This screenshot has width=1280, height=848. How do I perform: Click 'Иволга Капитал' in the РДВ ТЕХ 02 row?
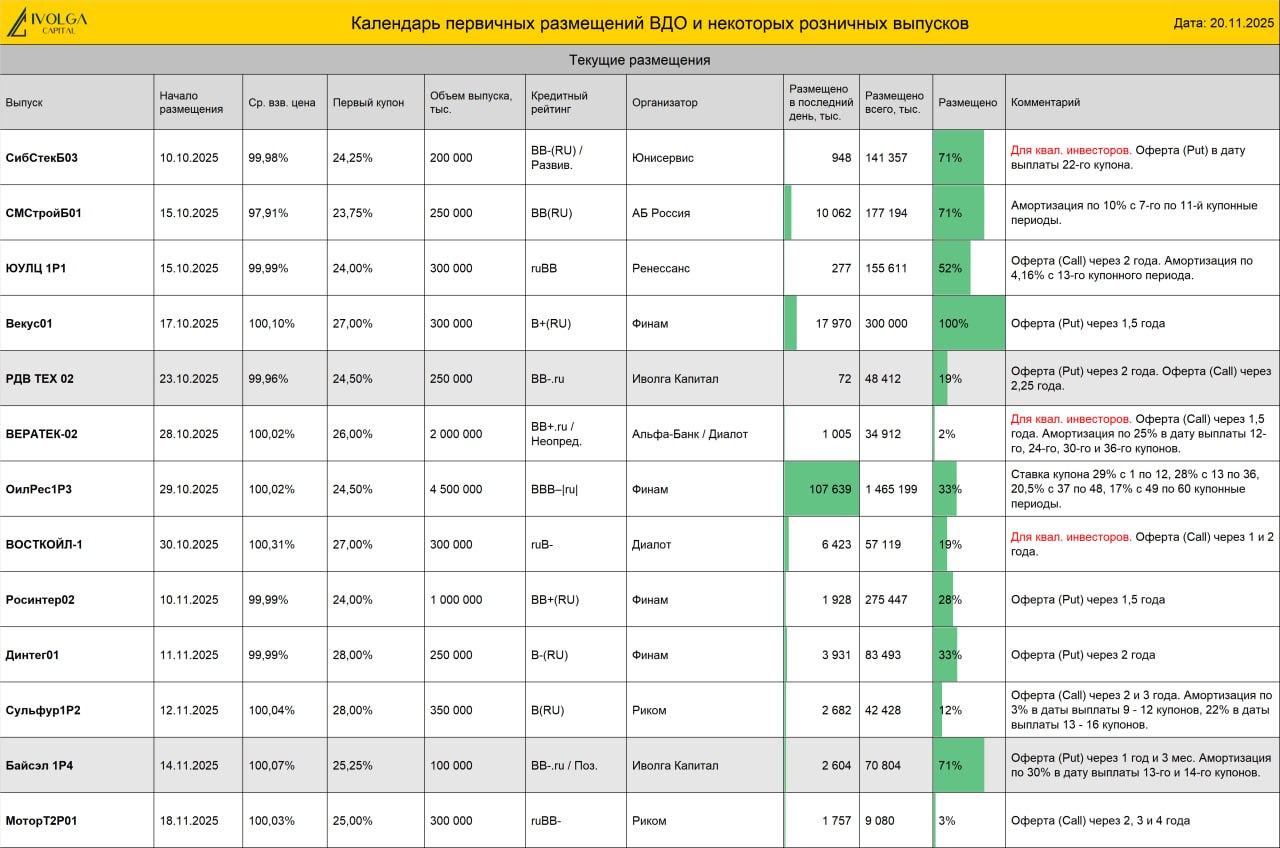click(x=675, y=379)
